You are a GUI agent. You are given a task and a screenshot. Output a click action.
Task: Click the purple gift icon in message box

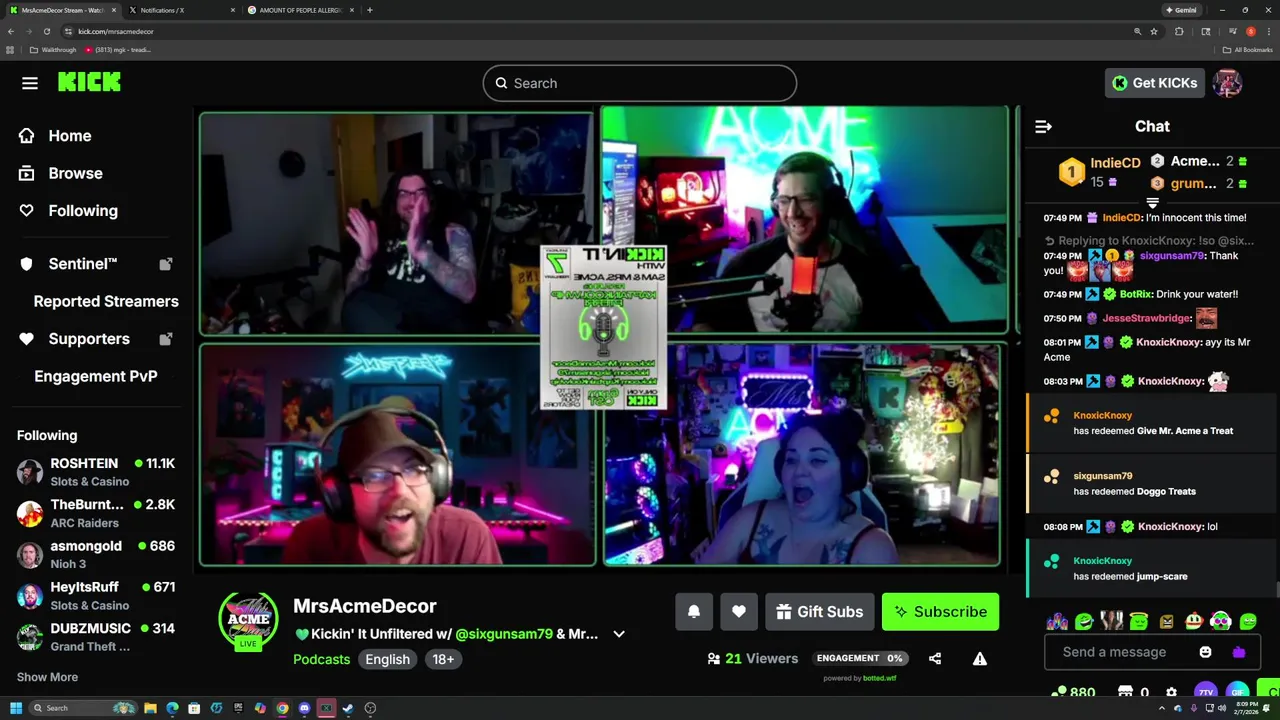(1239, 652)
